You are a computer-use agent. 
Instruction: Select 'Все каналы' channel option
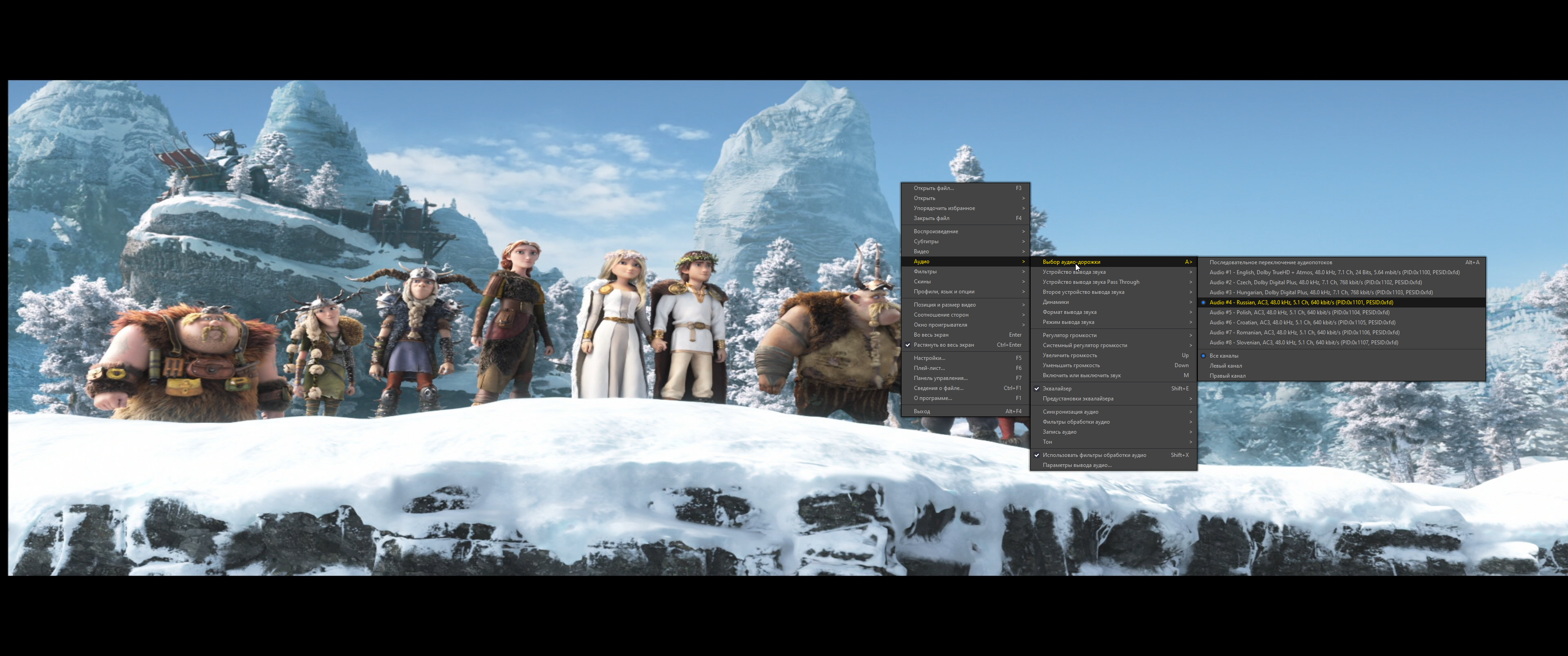click(1341, 355)
